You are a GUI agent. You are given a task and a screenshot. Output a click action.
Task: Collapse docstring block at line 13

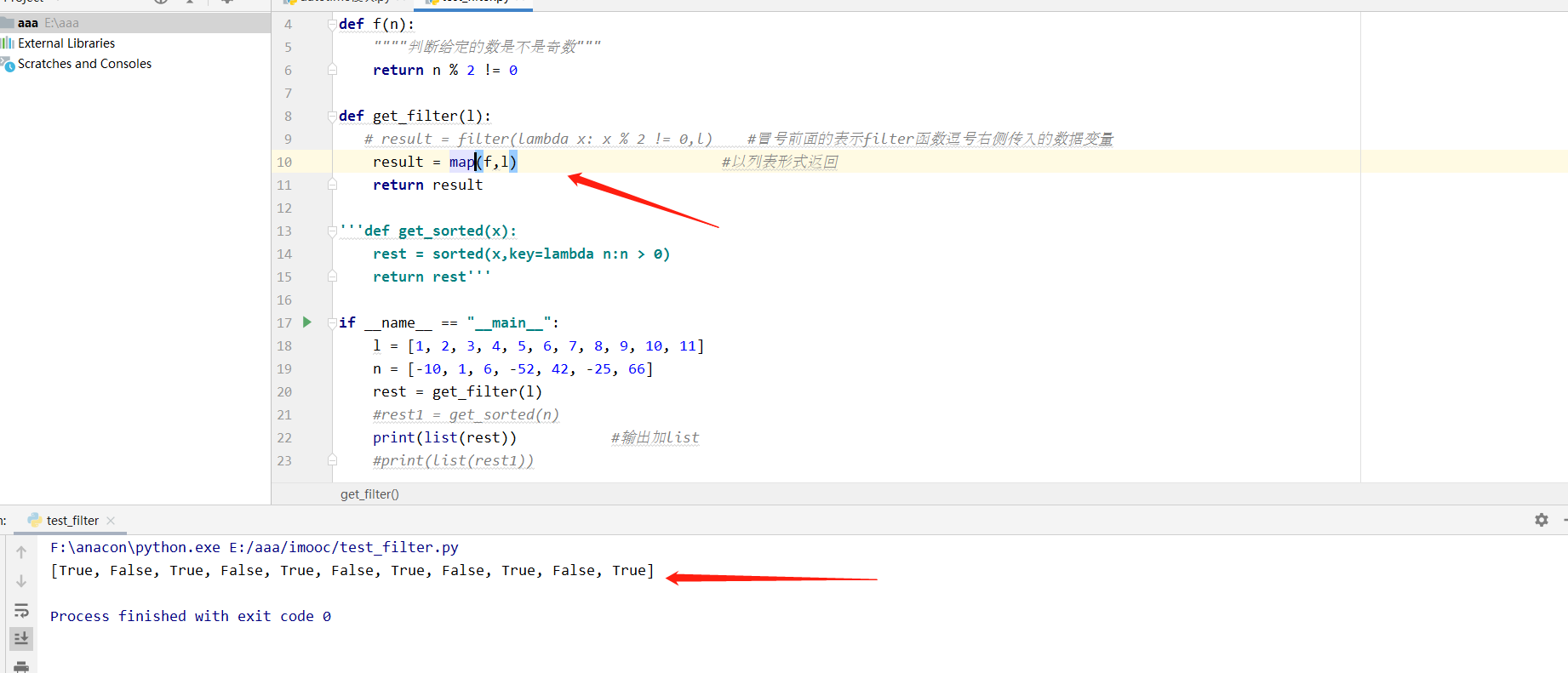point(332,231)
